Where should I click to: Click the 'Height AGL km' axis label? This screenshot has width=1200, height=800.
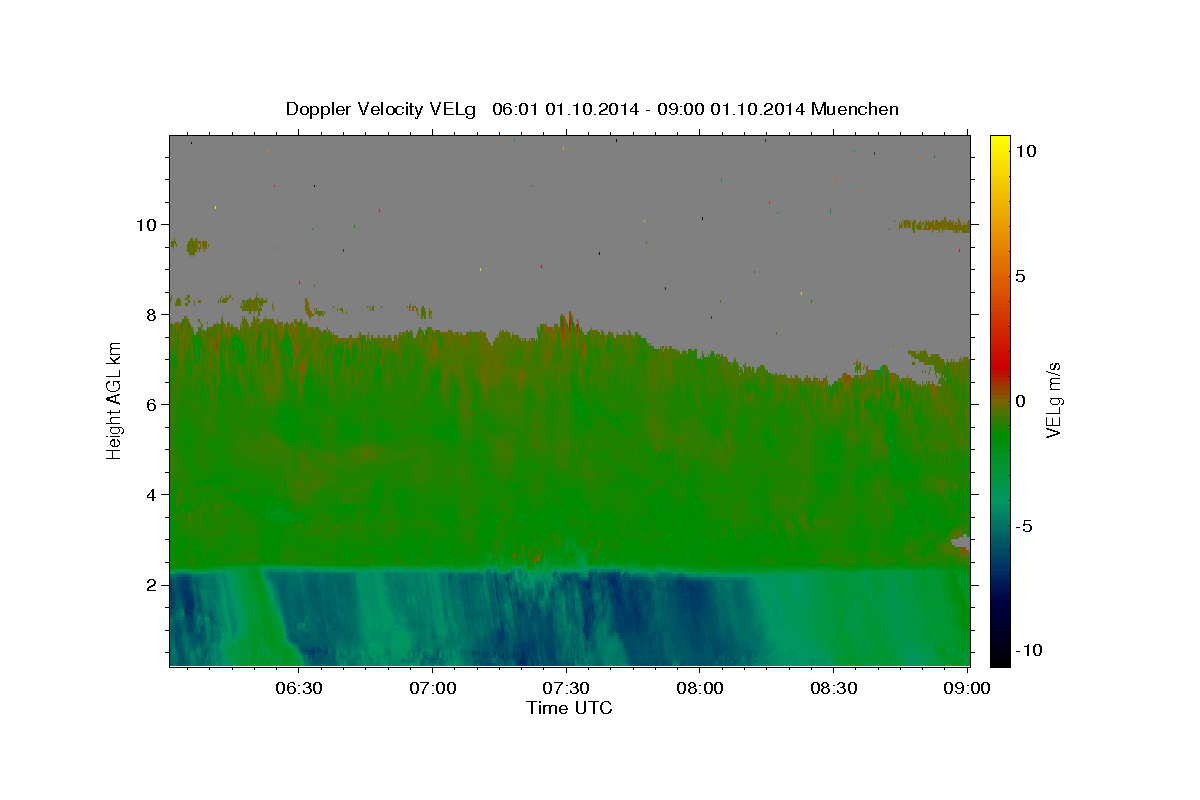(115, 400)
